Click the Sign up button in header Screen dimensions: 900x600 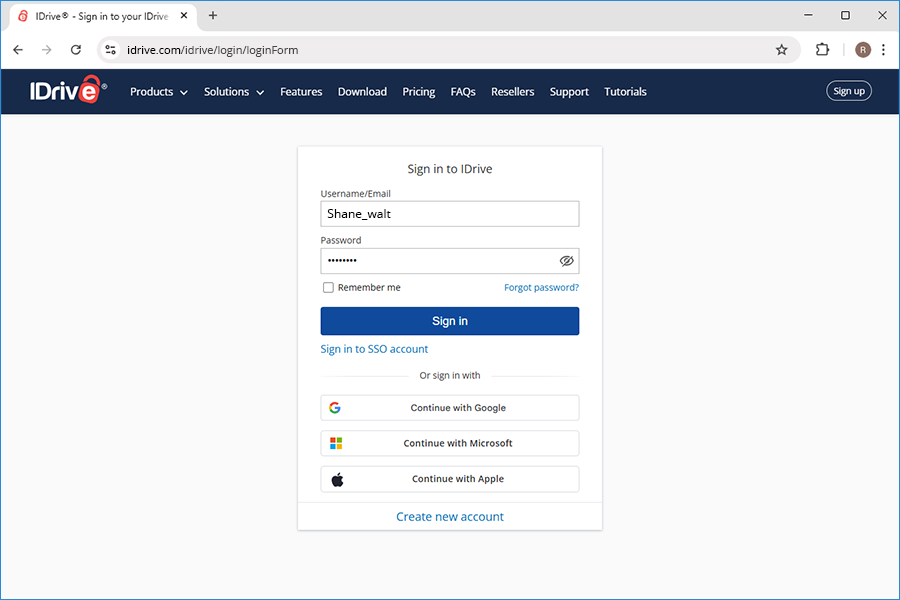849,91
